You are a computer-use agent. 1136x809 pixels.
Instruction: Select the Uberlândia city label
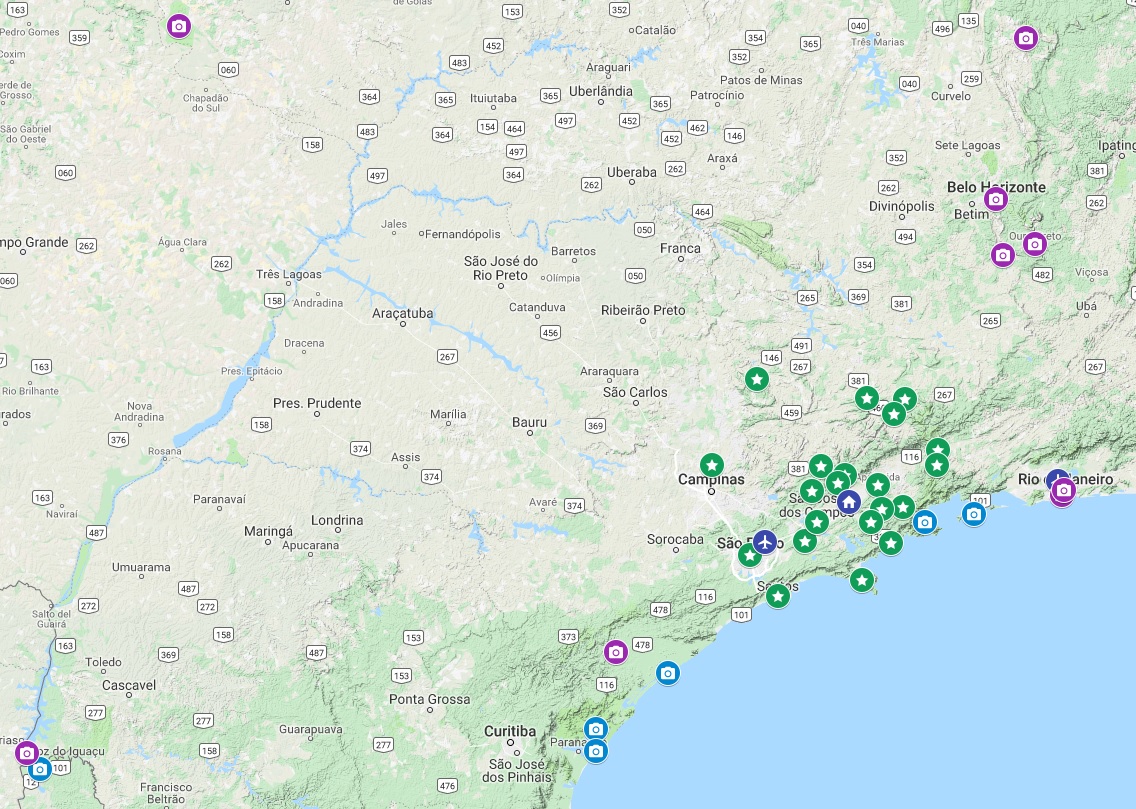[600, 90]
